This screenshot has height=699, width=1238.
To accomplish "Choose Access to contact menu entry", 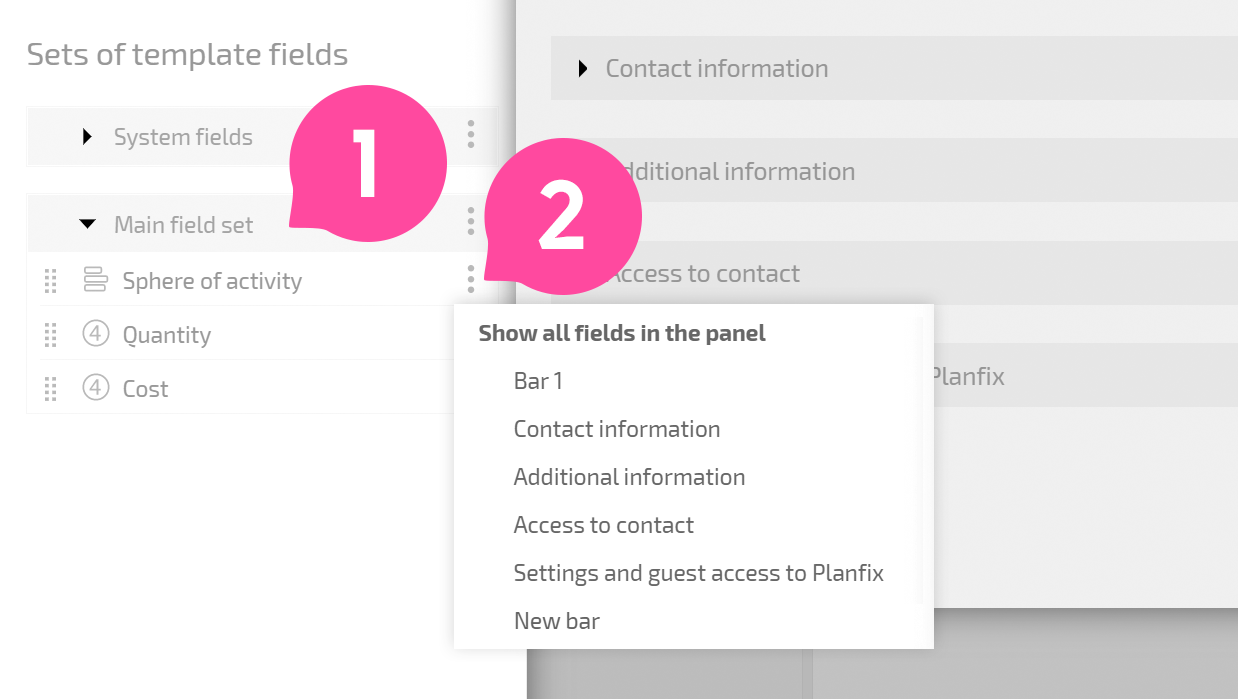I will click(x=604, y=525).
